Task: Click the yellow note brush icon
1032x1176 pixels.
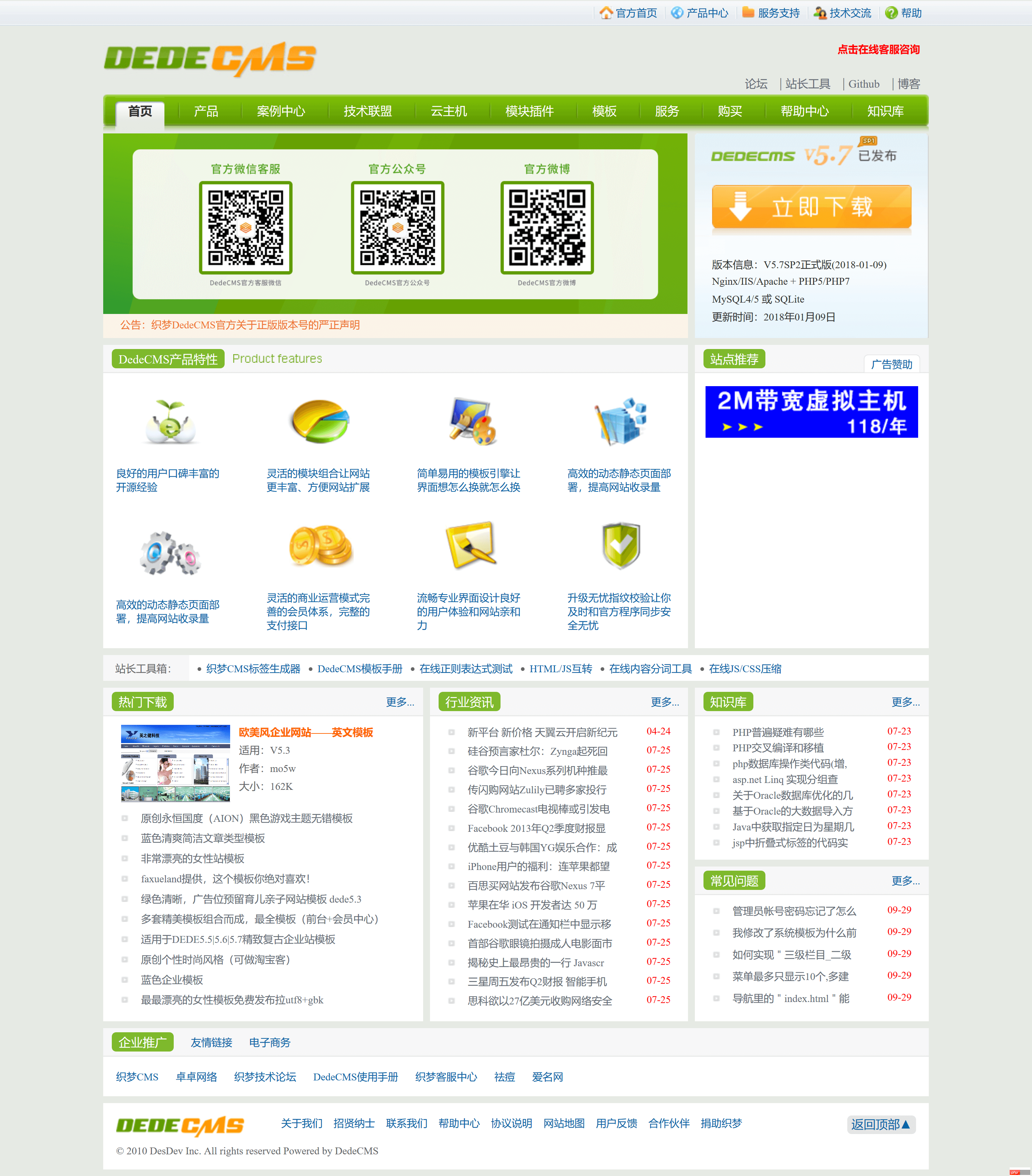Action: (x=472, y=546)
